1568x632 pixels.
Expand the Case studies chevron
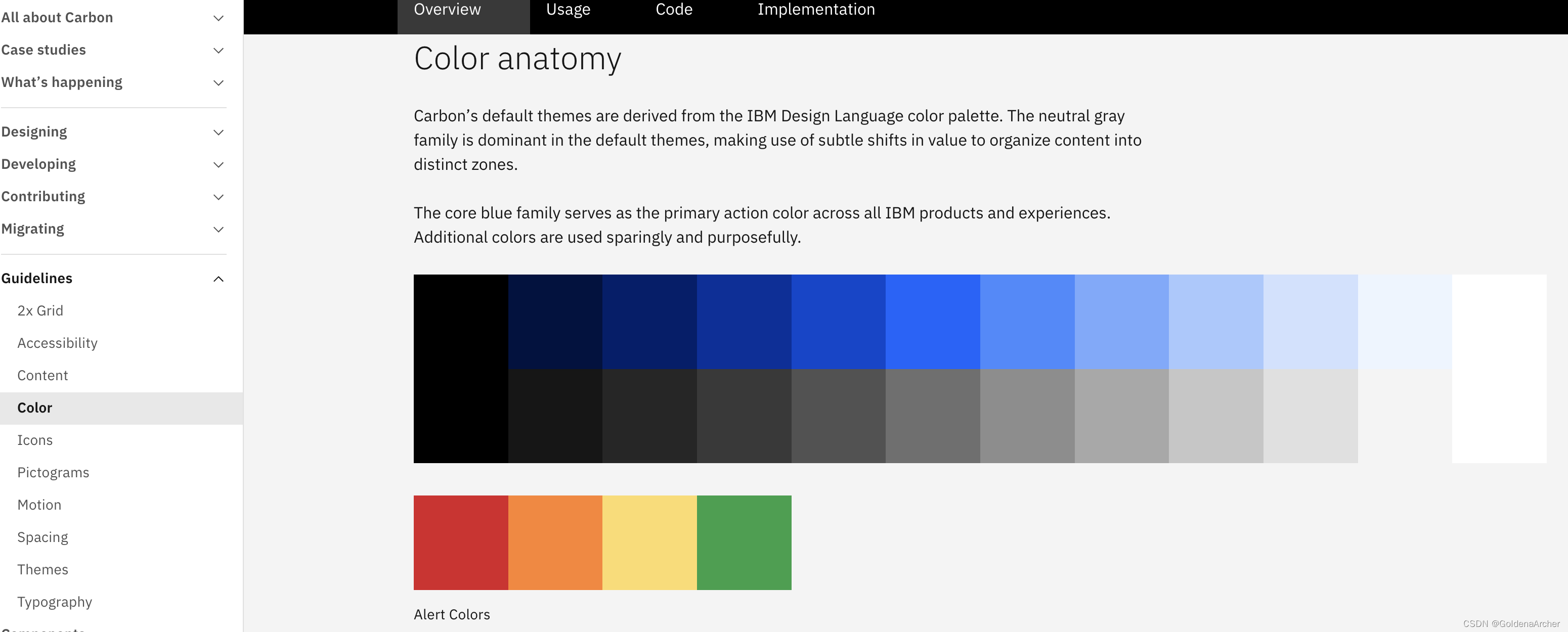click(219, 50)
